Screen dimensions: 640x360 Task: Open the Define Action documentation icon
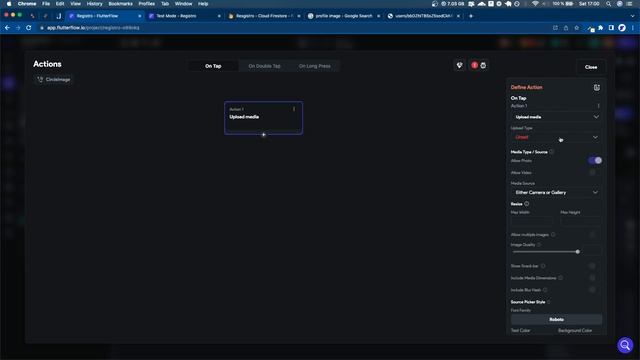[597, 87]
